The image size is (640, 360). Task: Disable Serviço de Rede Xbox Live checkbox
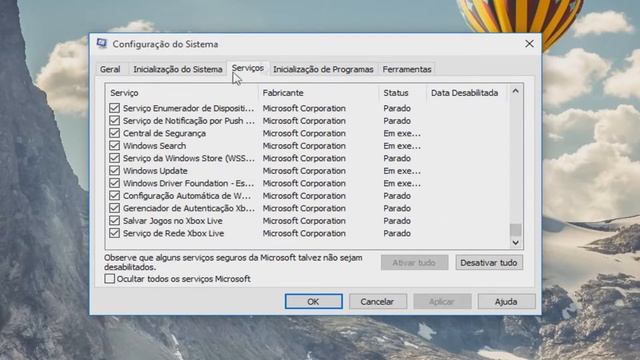(x=114, y=233)
